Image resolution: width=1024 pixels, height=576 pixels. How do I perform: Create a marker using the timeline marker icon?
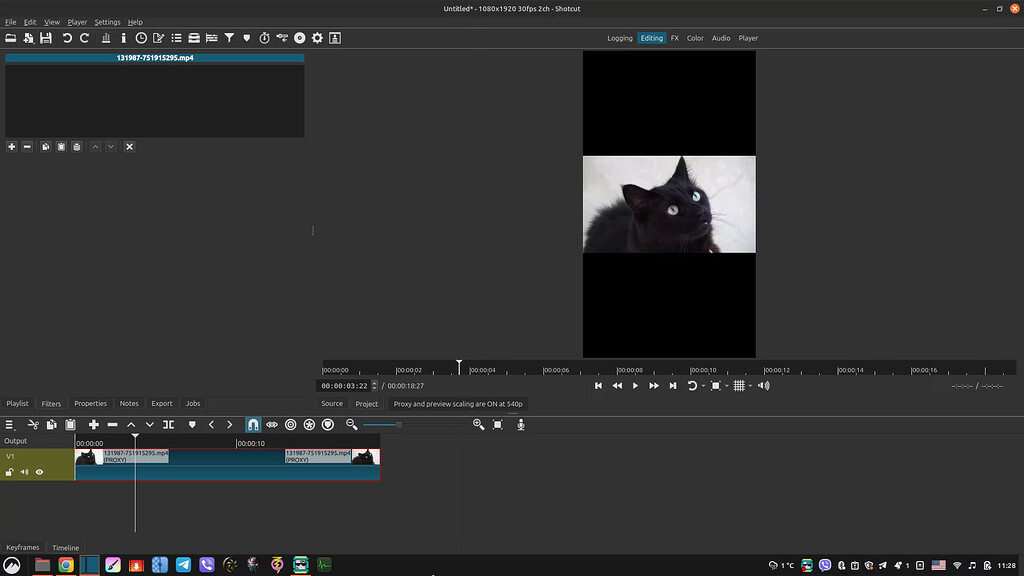(x=192, y=424)
